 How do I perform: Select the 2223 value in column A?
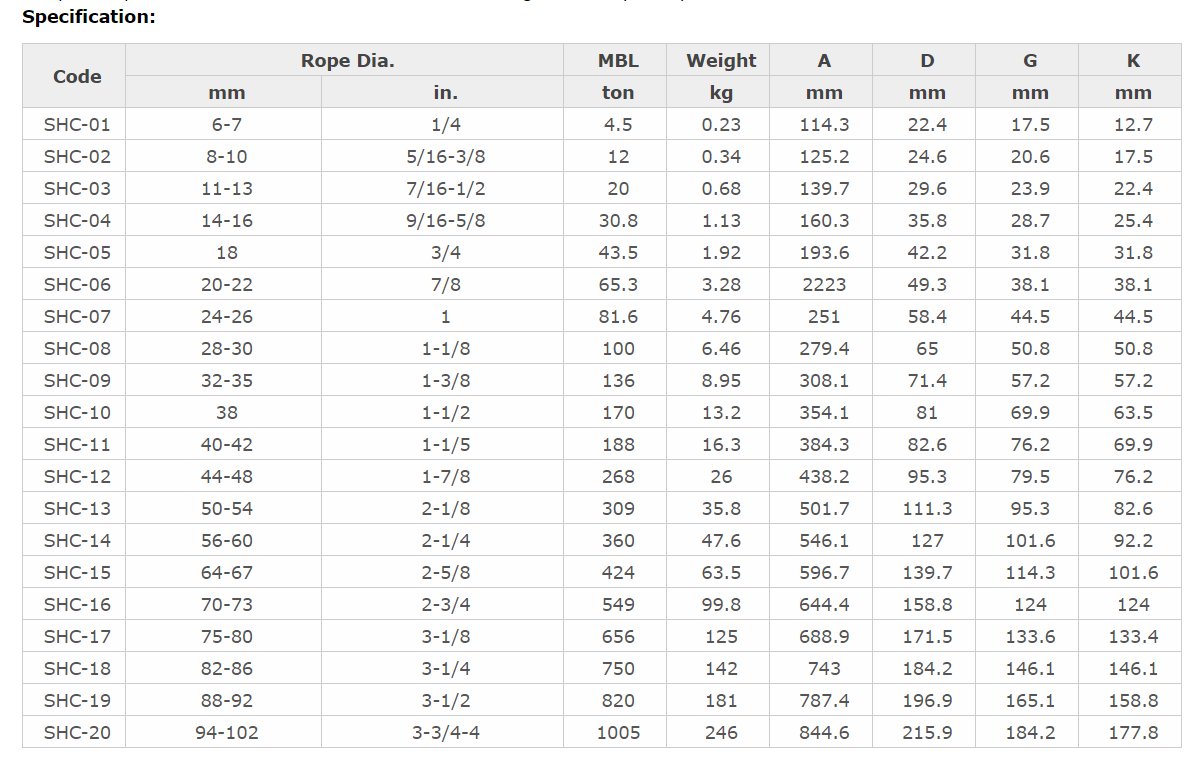click(x=824, y=284)
